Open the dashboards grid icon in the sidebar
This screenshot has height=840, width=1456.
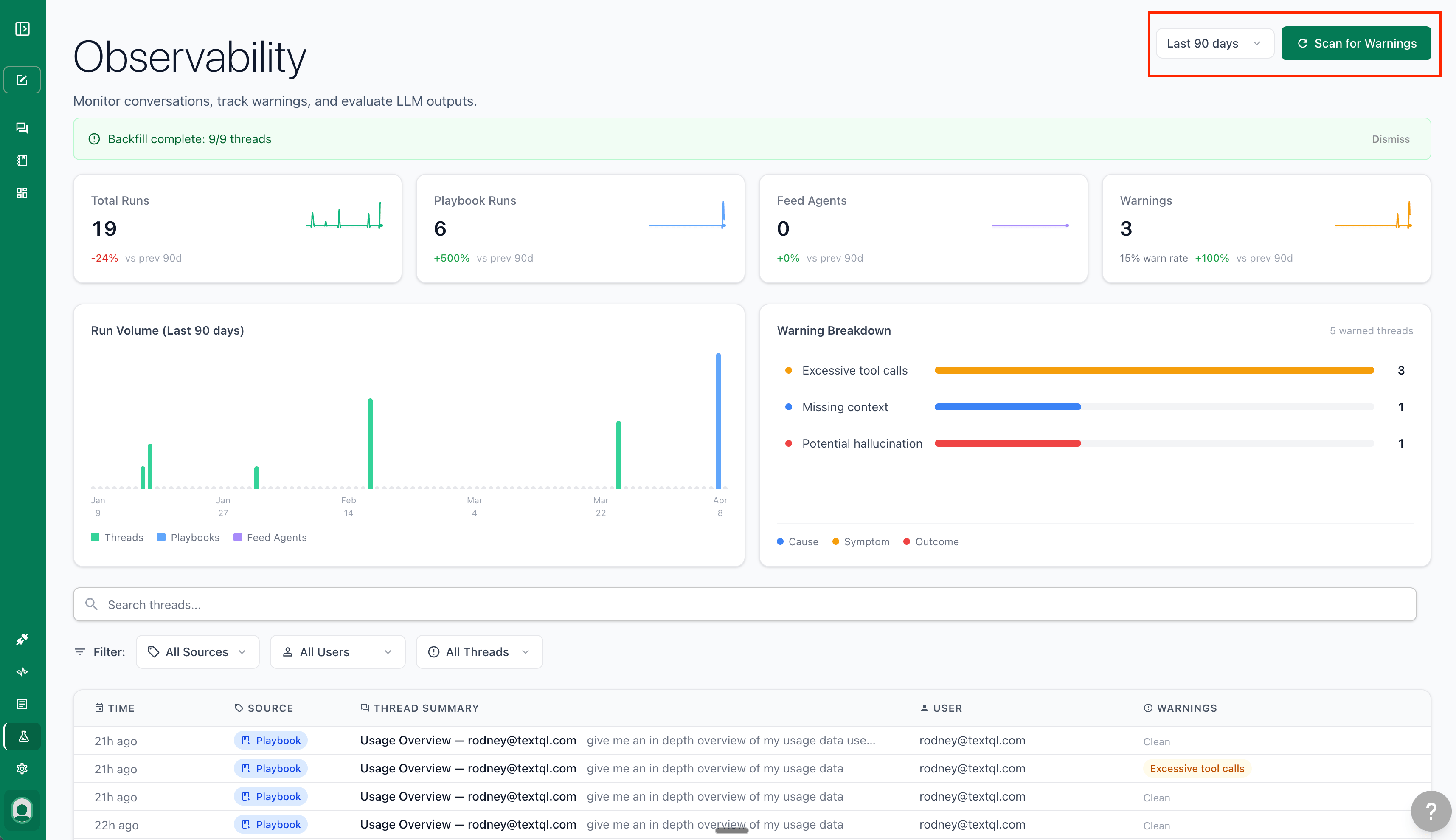[x=22, y=193]
